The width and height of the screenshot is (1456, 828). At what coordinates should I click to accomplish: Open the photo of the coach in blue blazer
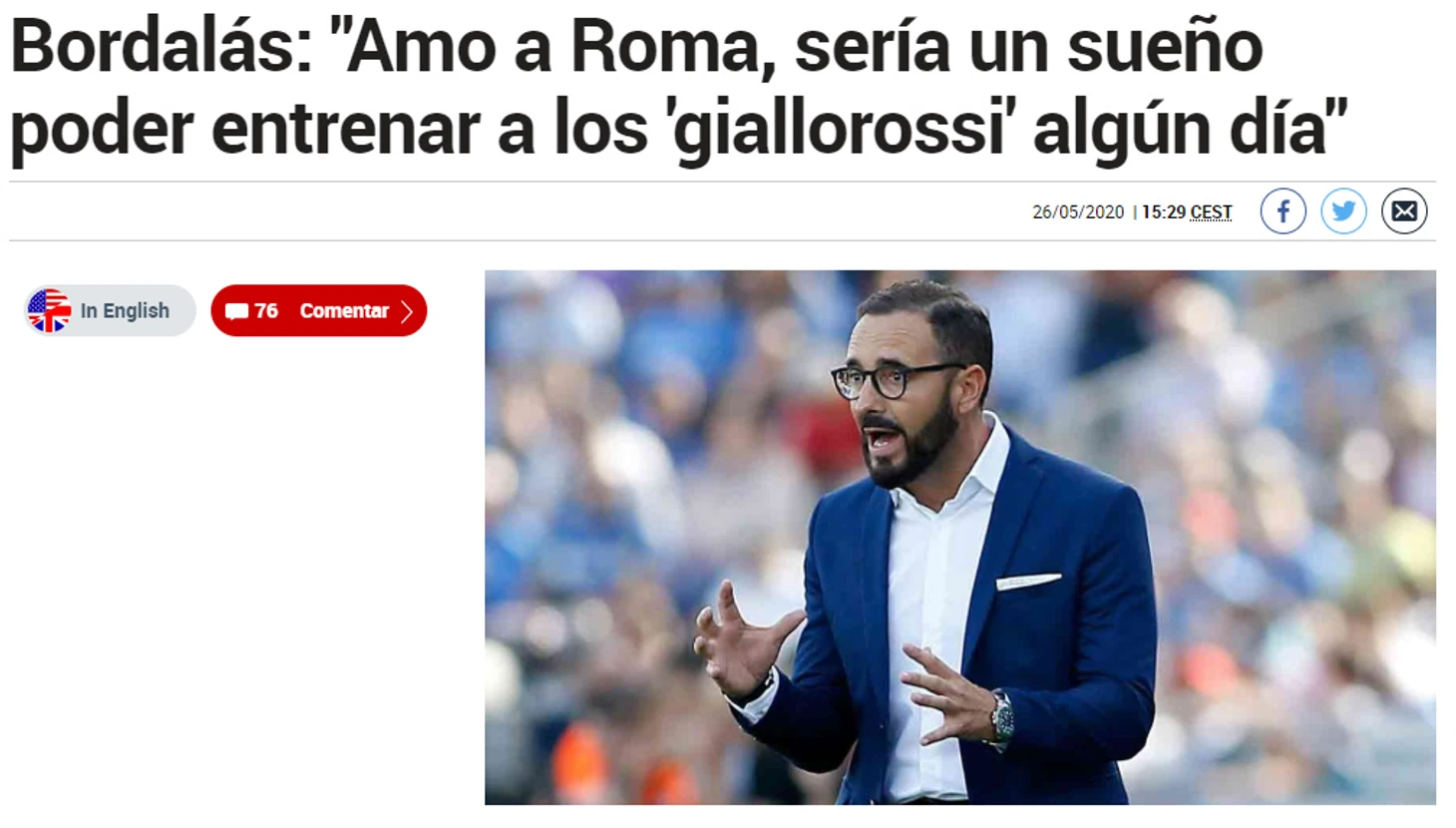click(x=960, y=538)
